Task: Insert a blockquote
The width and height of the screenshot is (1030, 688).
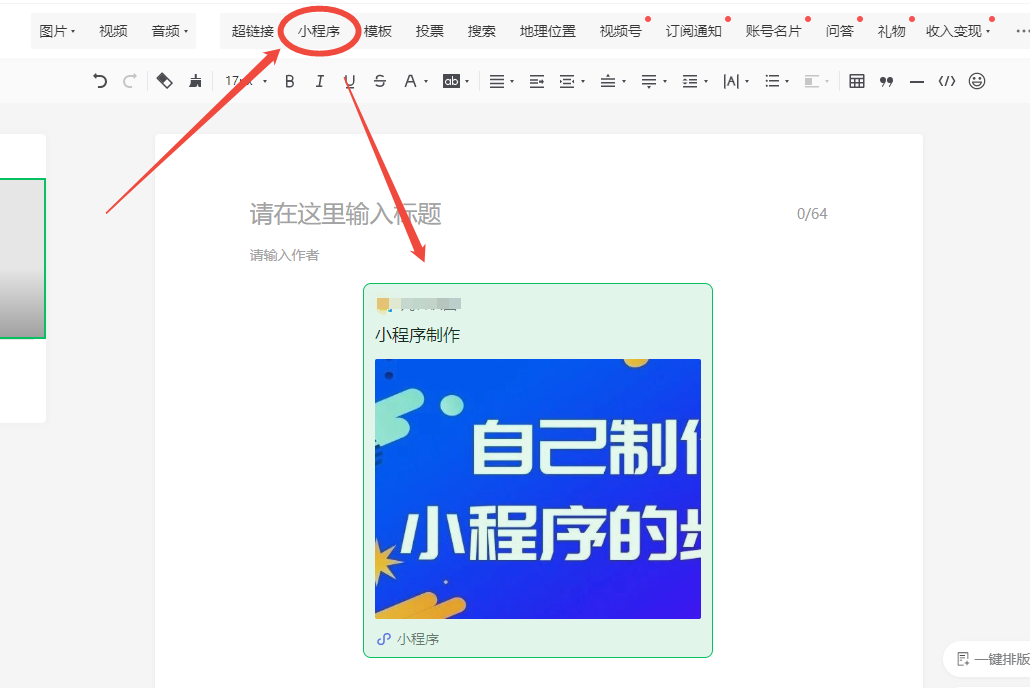Action: coord(887,81)
